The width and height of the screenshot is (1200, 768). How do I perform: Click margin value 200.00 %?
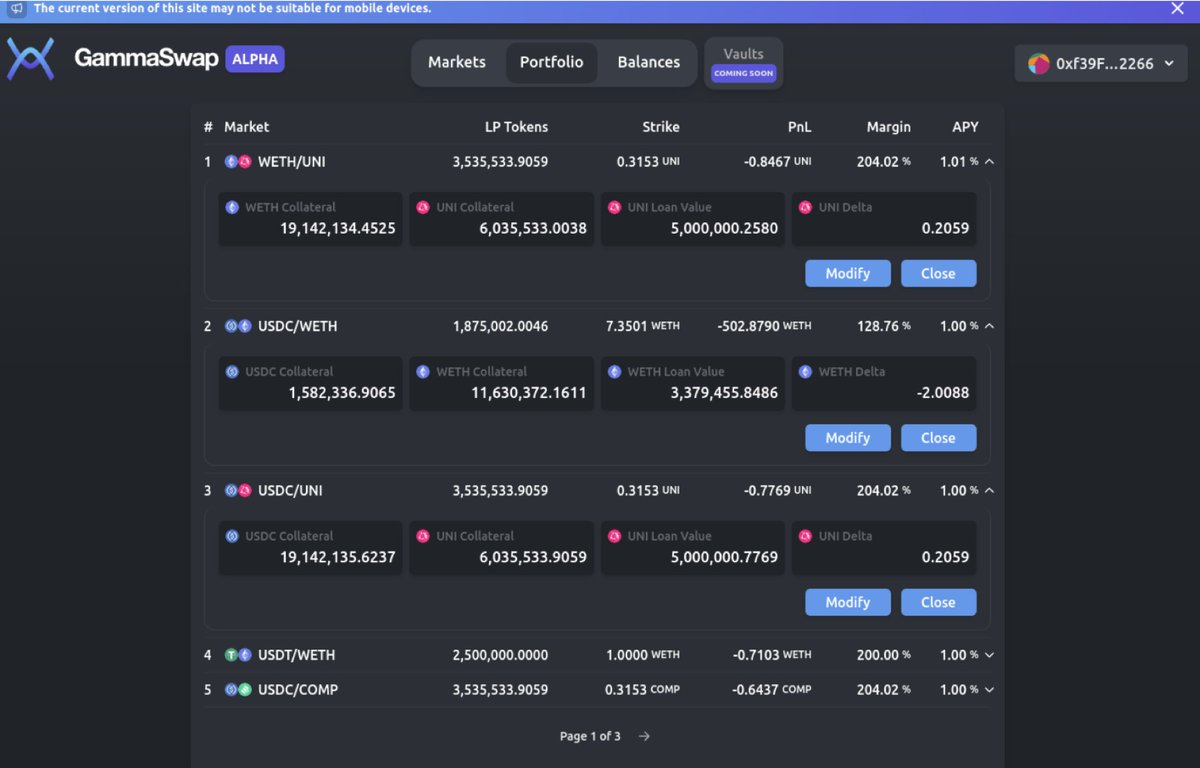(884, 655)
